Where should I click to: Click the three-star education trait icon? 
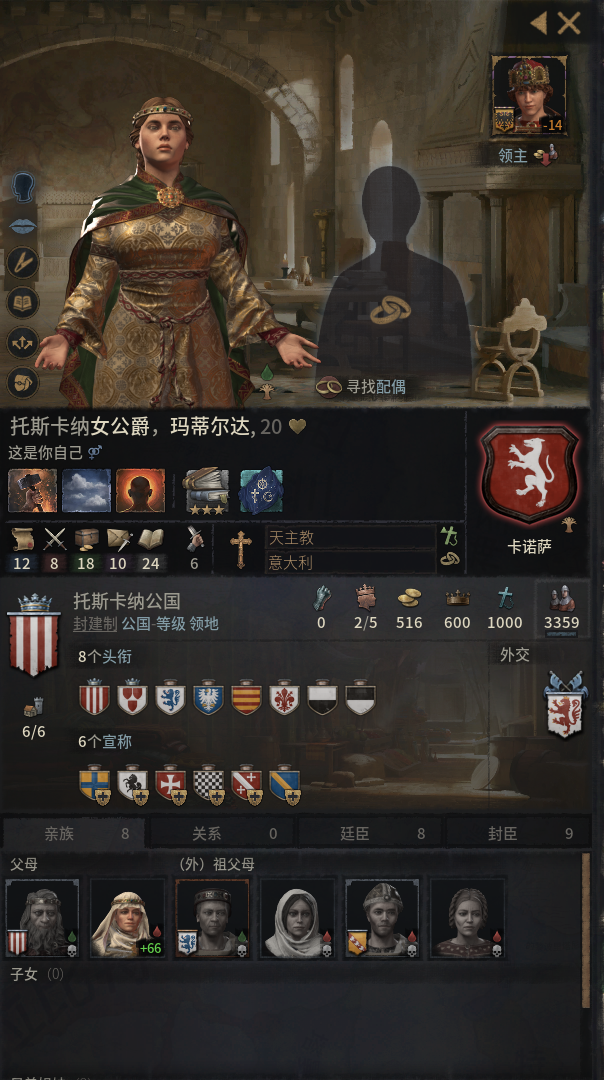(206, 490)
